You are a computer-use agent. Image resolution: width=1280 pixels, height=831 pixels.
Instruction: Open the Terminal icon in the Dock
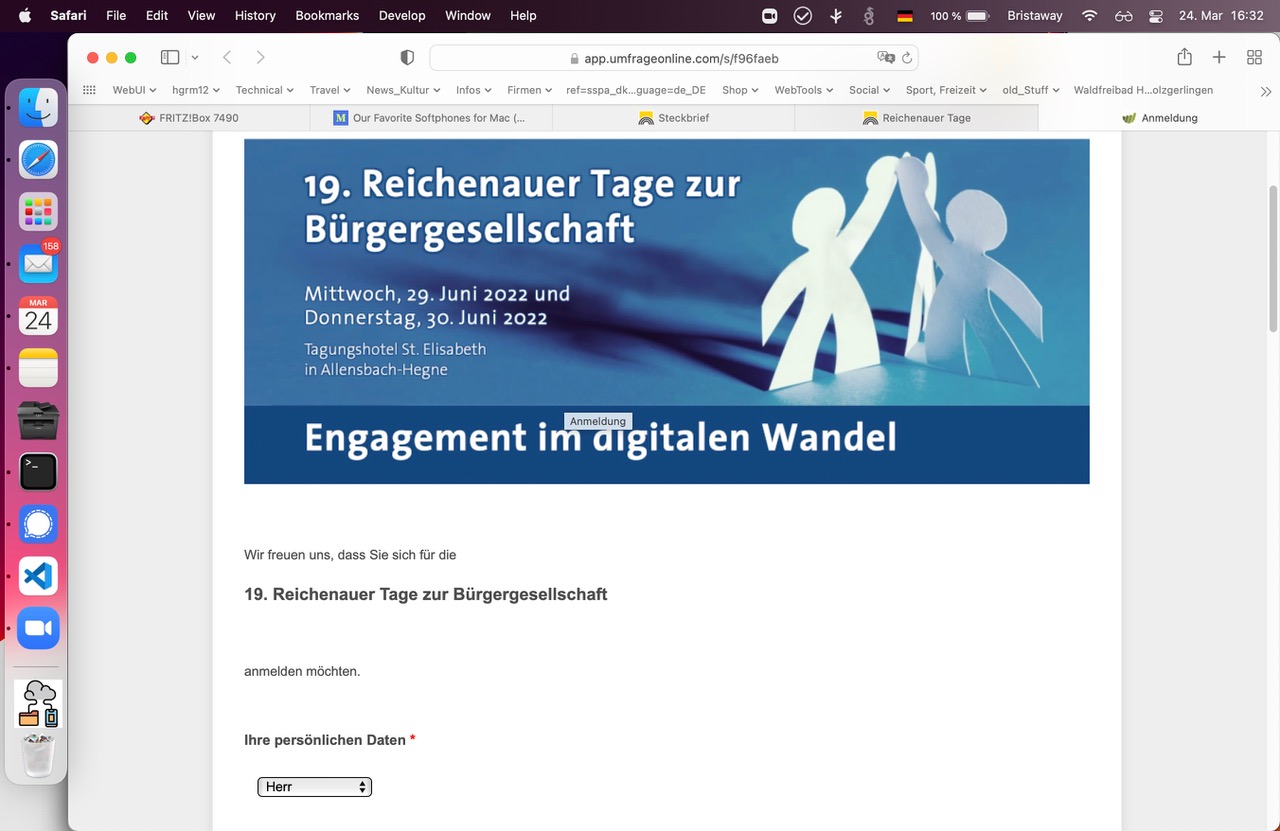point(37,472)
